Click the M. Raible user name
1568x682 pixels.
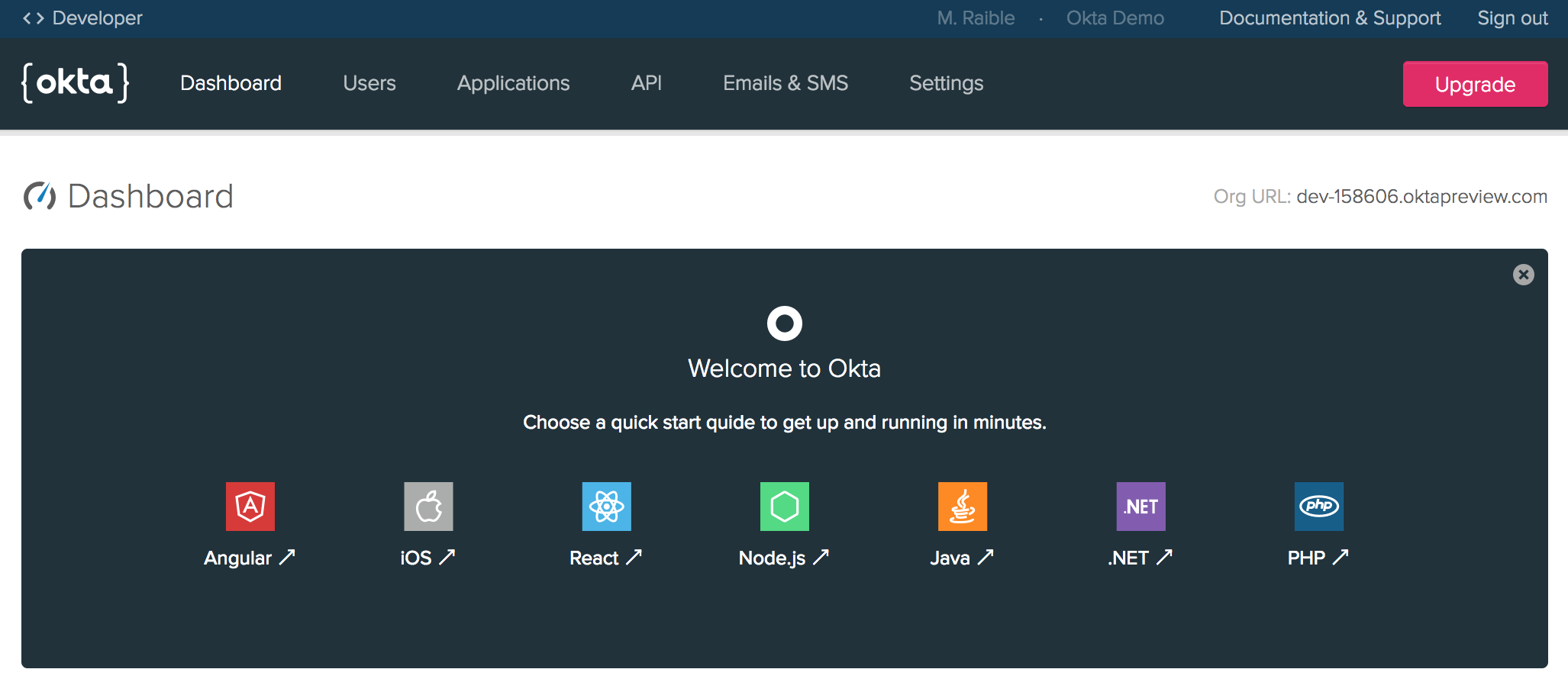pos(976,18)
